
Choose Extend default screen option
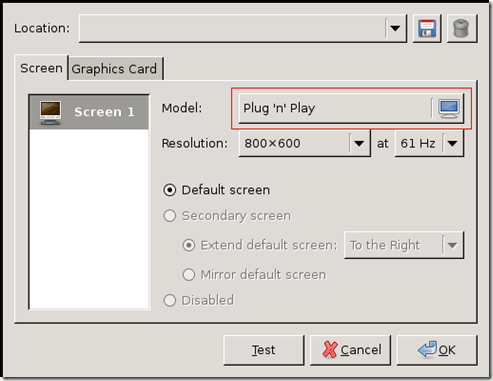click(x=189, y=245)
